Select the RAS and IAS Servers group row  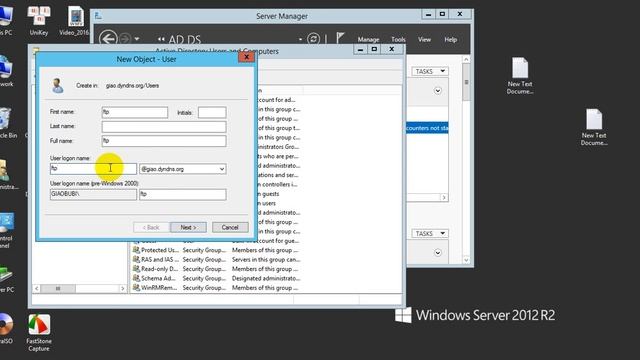[x=216, y=260]
